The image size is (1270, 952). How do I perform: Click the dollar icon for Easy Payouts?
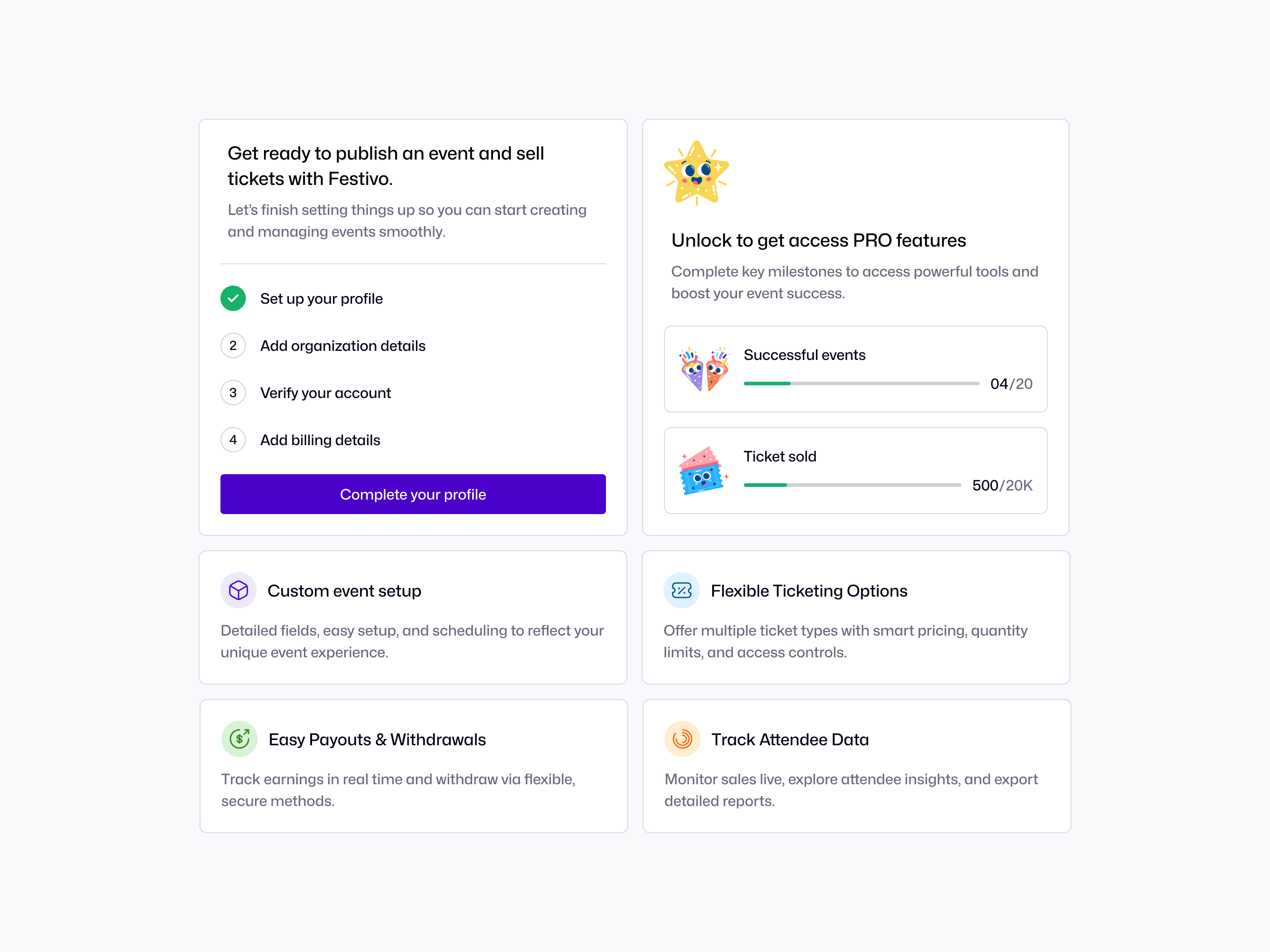239,739
